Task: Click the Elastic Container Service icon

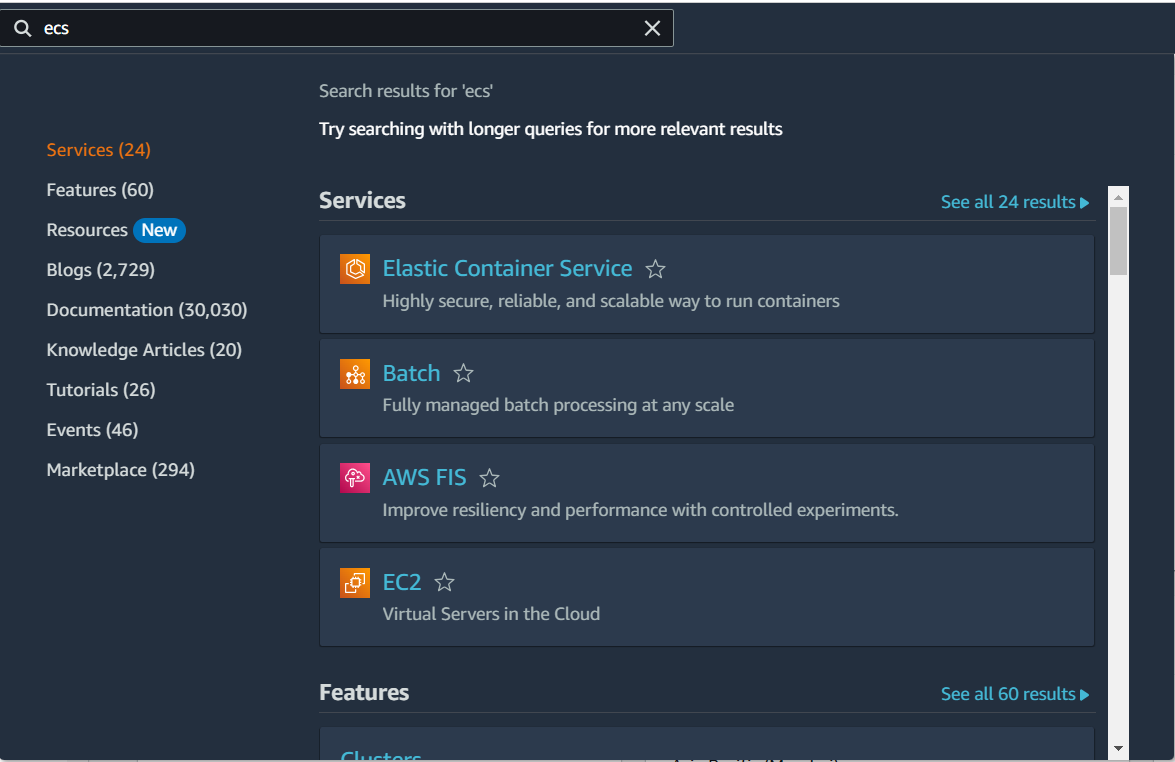Action: (x=354, y=268)
